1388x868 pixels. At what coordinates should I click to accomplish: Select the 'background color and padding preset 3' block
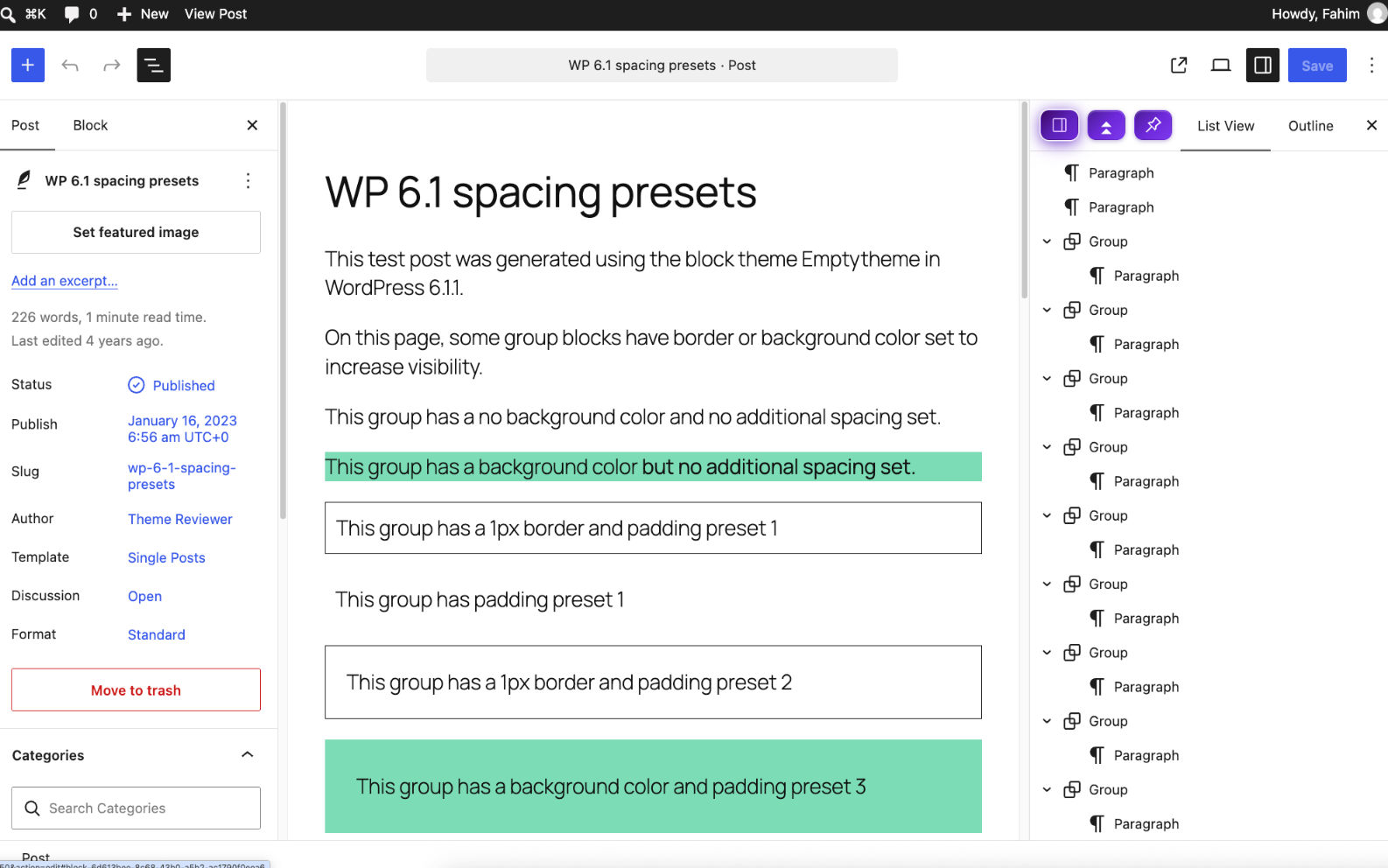[653, 787]
